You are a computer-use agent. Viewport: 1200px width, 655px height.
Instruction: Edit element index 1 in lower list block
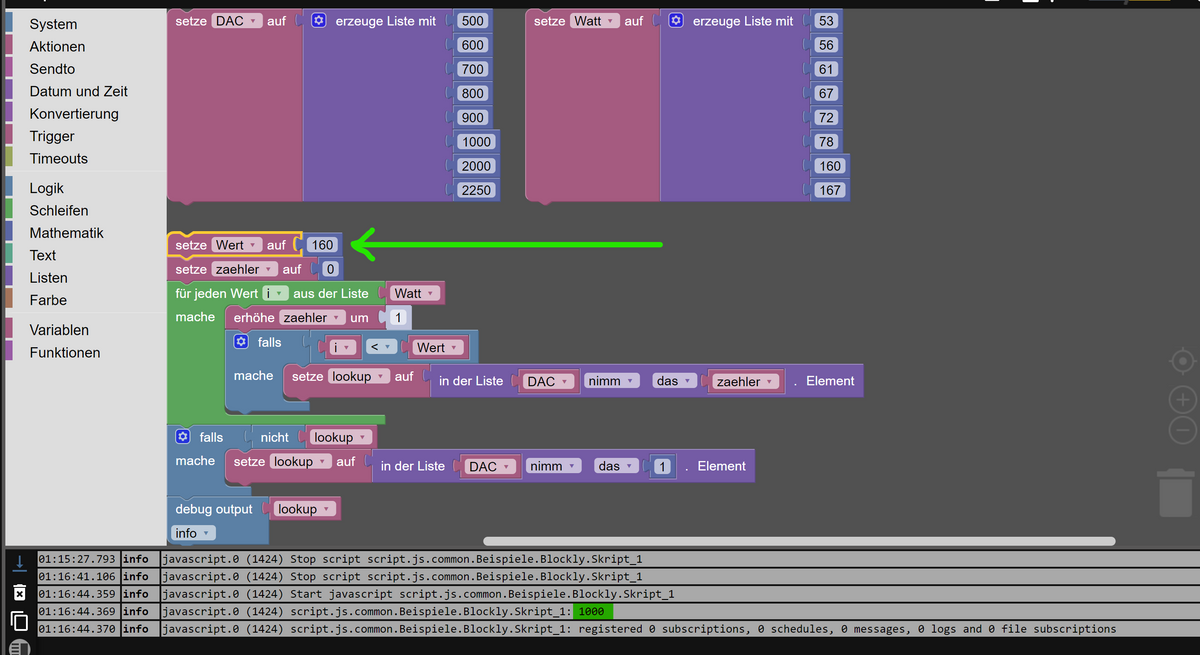[x=662, y=466]
